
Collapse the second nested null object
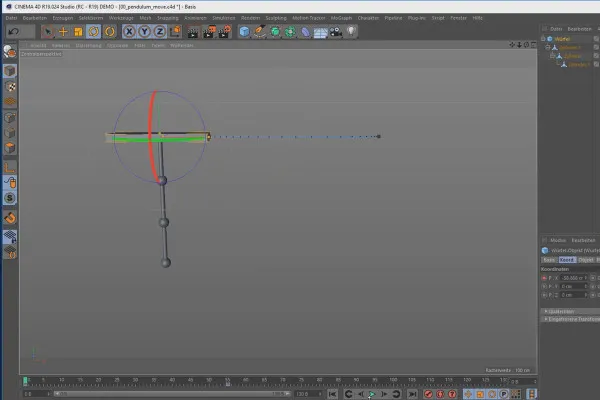click(552, 56)
